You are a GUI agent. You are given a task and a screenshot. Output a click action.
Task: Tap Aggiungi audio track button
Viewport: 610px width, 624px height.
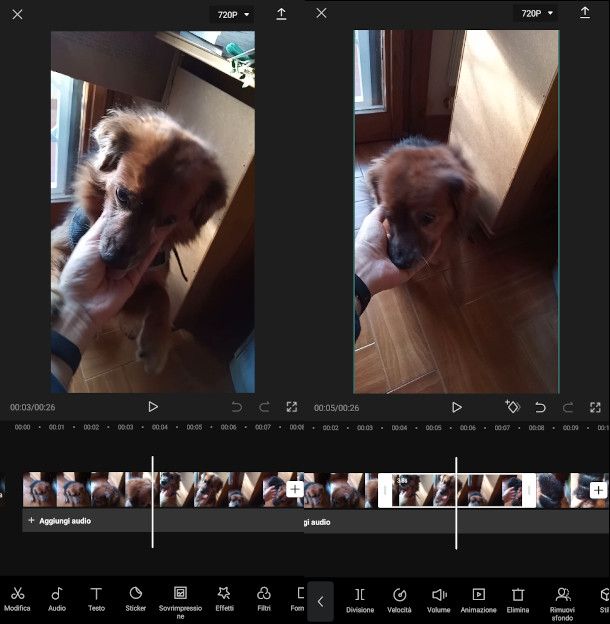pyautogui.click(x=60, y=521)
